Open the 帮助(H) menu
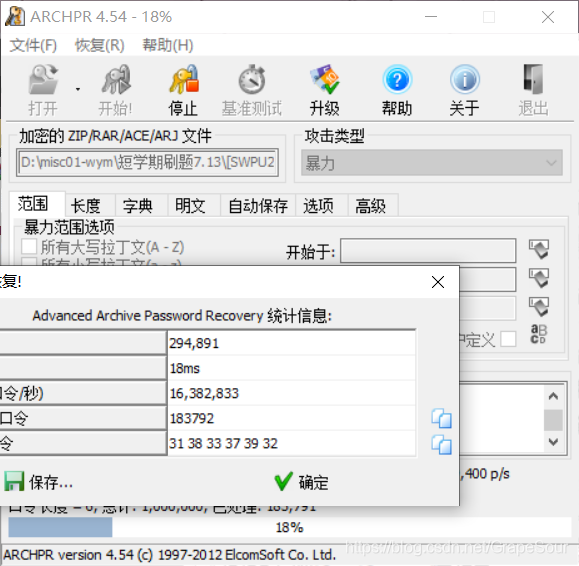Image resolution: width=579 pixels, height=566 pixels. click(168, 45)
